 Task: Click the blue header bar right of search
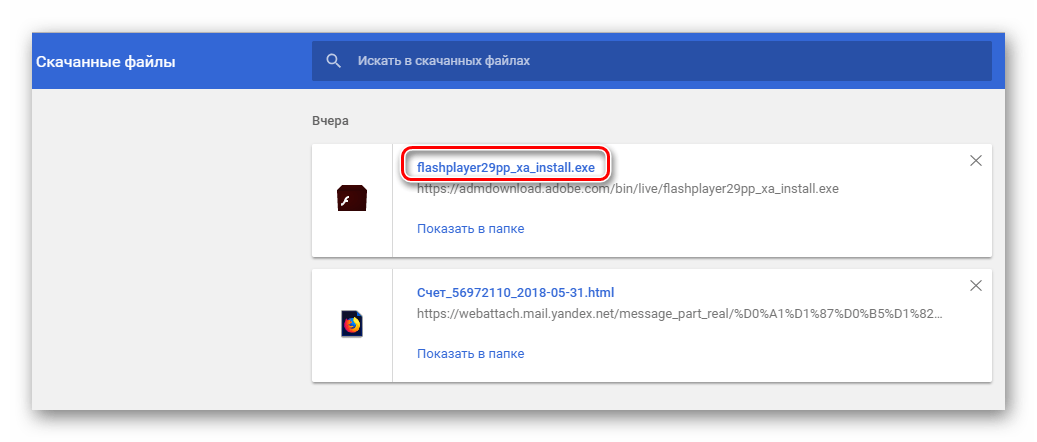coord(997,62)
